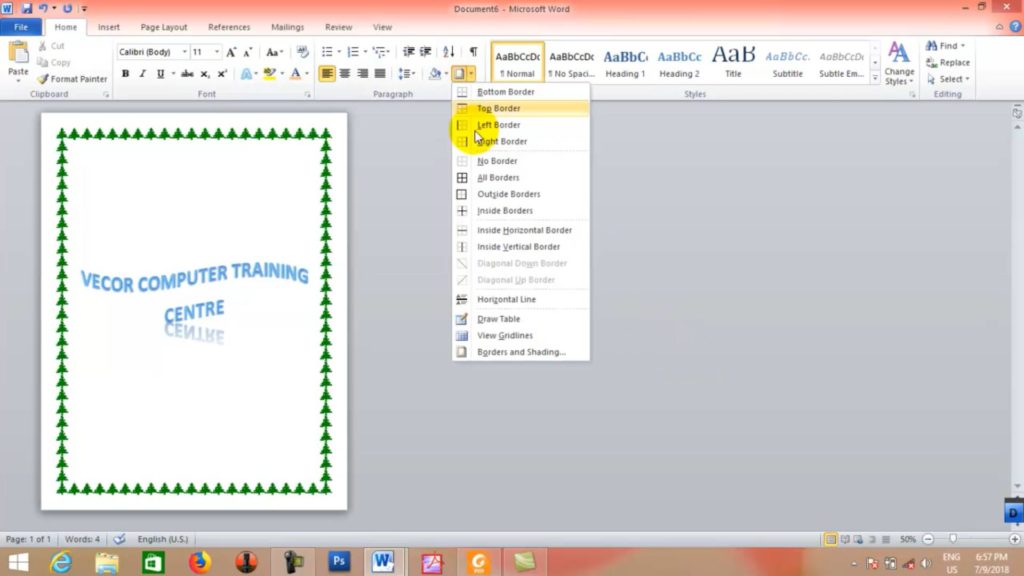Apply the Heading 1 style
1024x576 pixels.
pos(625,63)
